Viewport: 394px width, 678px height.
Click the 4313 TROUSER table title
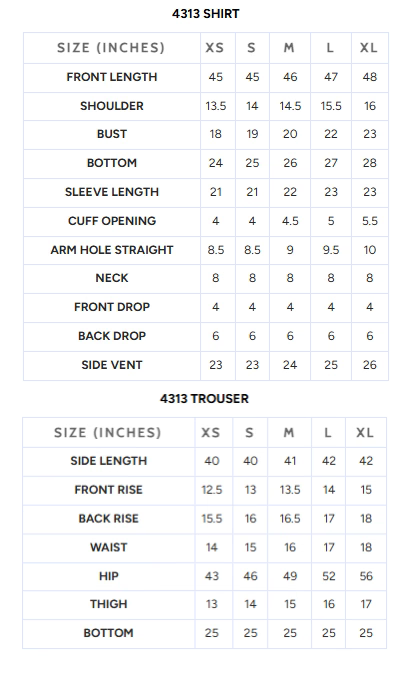point(204,399)
